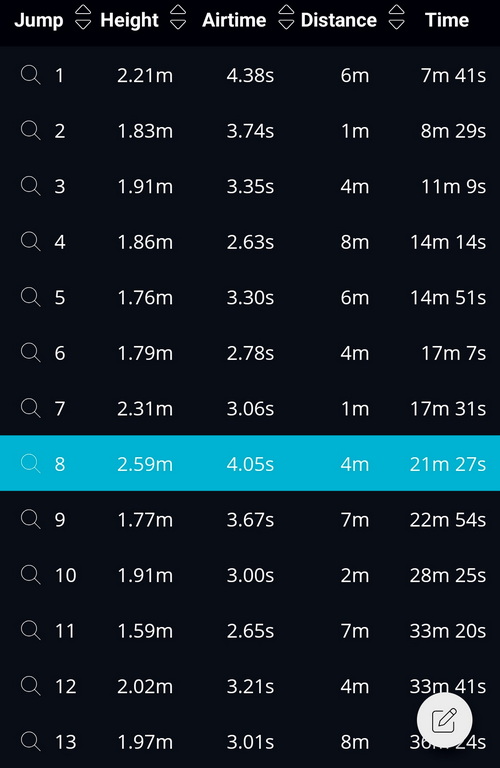Tap the magnifier icon beside jump 3
The height and width of the screenshot is (768, 500).
point(30,186)
